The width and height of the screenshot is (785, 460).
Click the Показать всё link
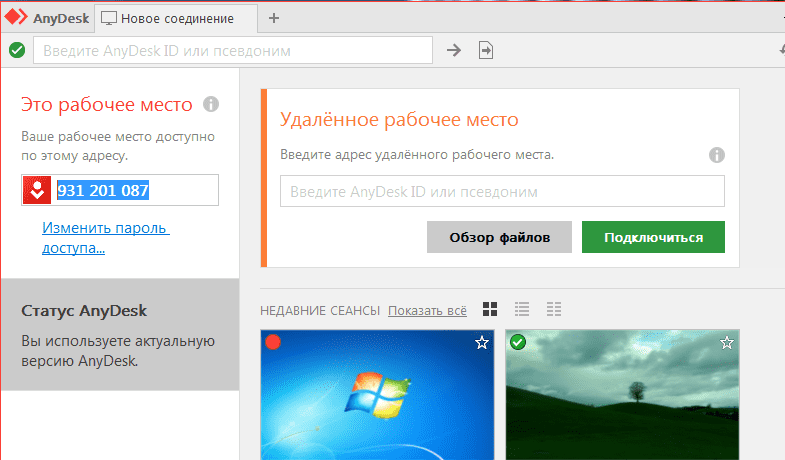pyautogui.click(x=427, y=311)
